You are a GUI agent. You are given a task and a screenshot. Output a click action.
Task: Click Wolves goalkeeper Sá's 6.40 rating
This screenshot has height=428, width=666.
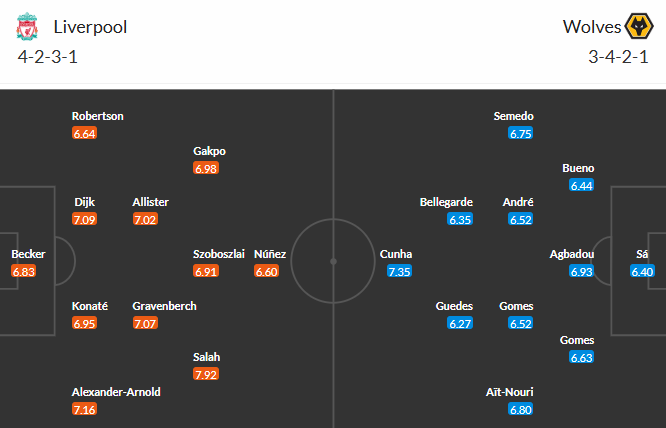[x=643, y=272]
